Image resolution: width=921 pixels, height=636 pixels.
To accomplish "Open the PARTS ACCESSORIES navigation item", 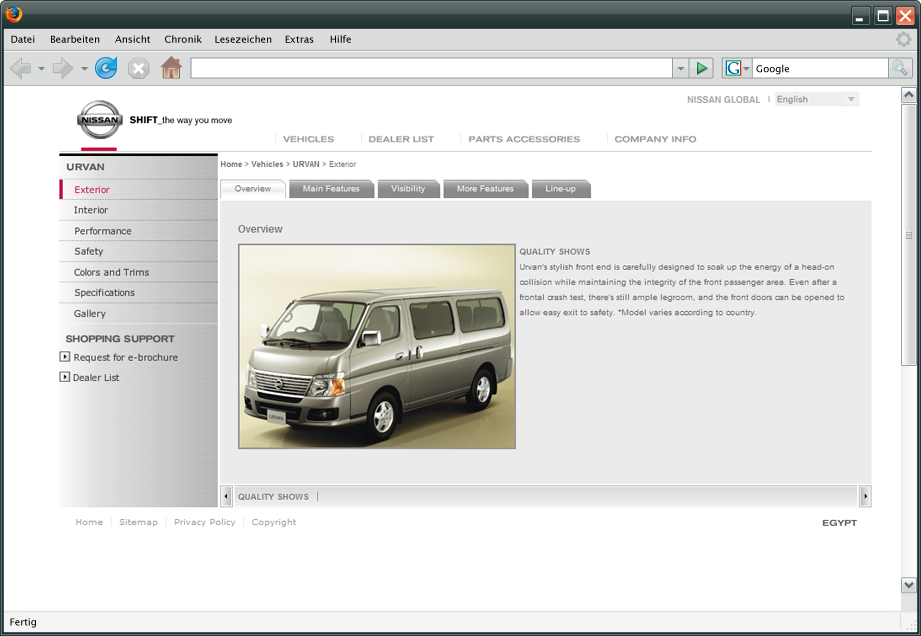I will (524, 139).
